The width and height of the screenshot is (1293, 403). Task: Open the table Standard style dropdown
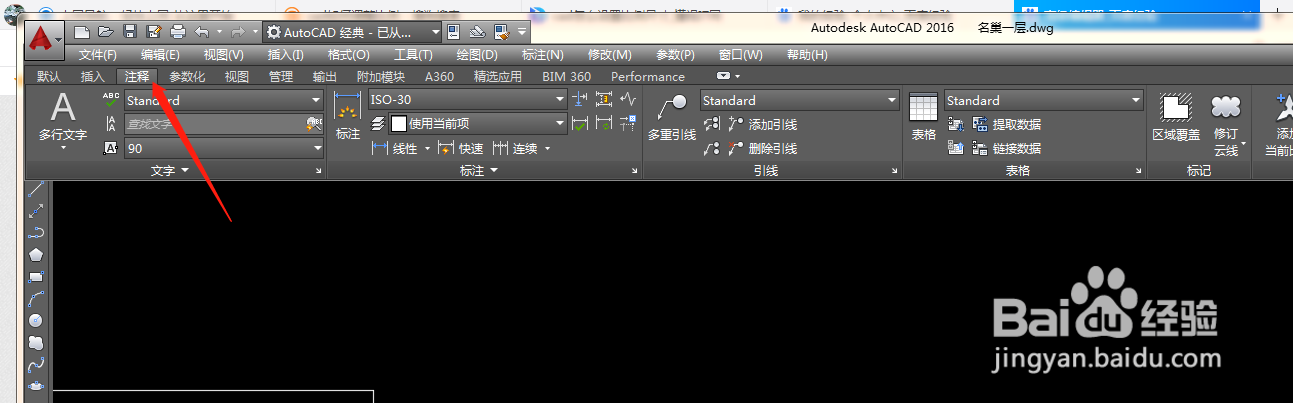pos(1044,100)
